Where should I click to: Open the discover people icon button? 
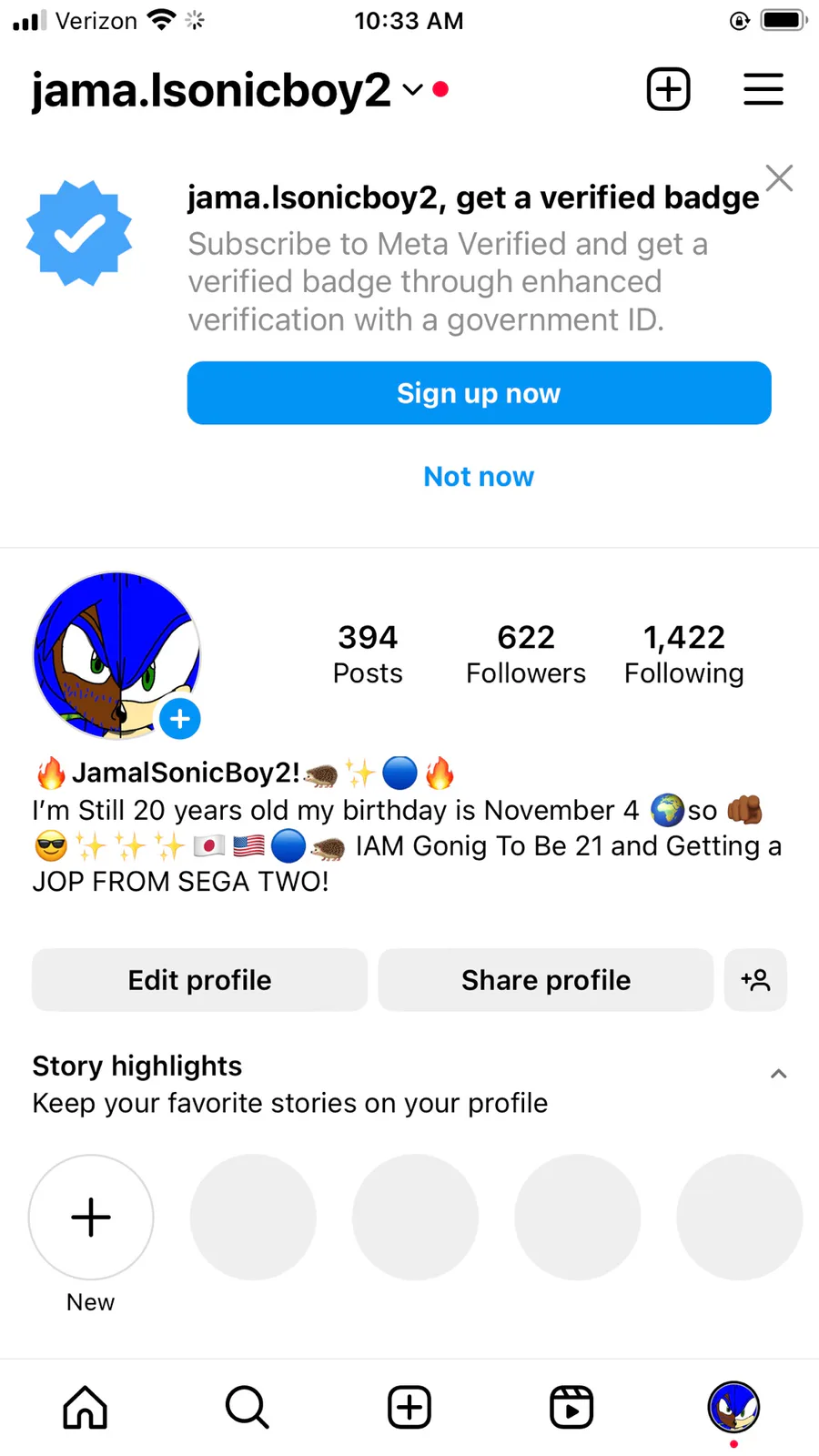[x=755, y=980]
